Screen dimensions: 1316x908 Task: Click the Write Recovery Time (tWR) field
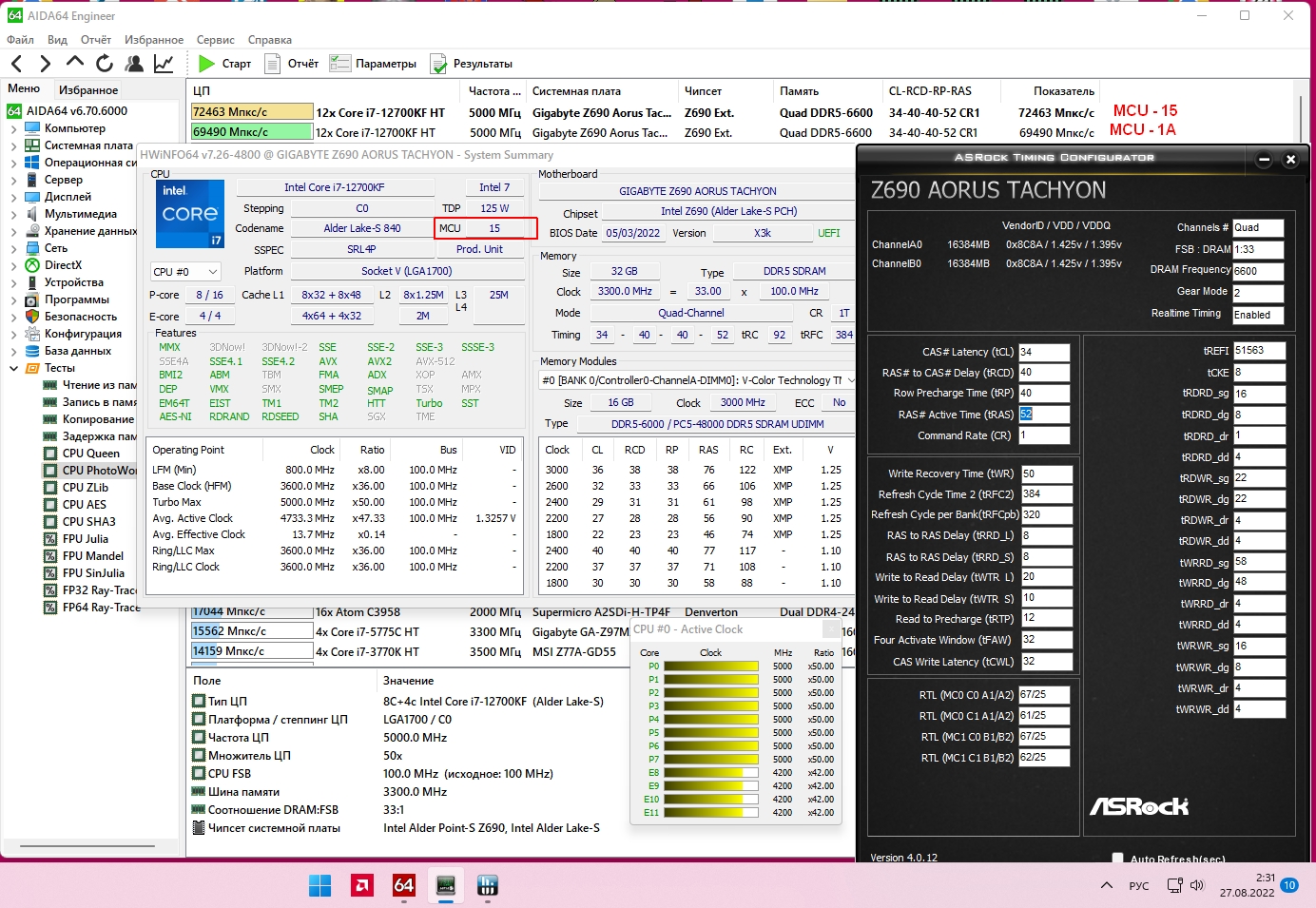click(1047, 473)
